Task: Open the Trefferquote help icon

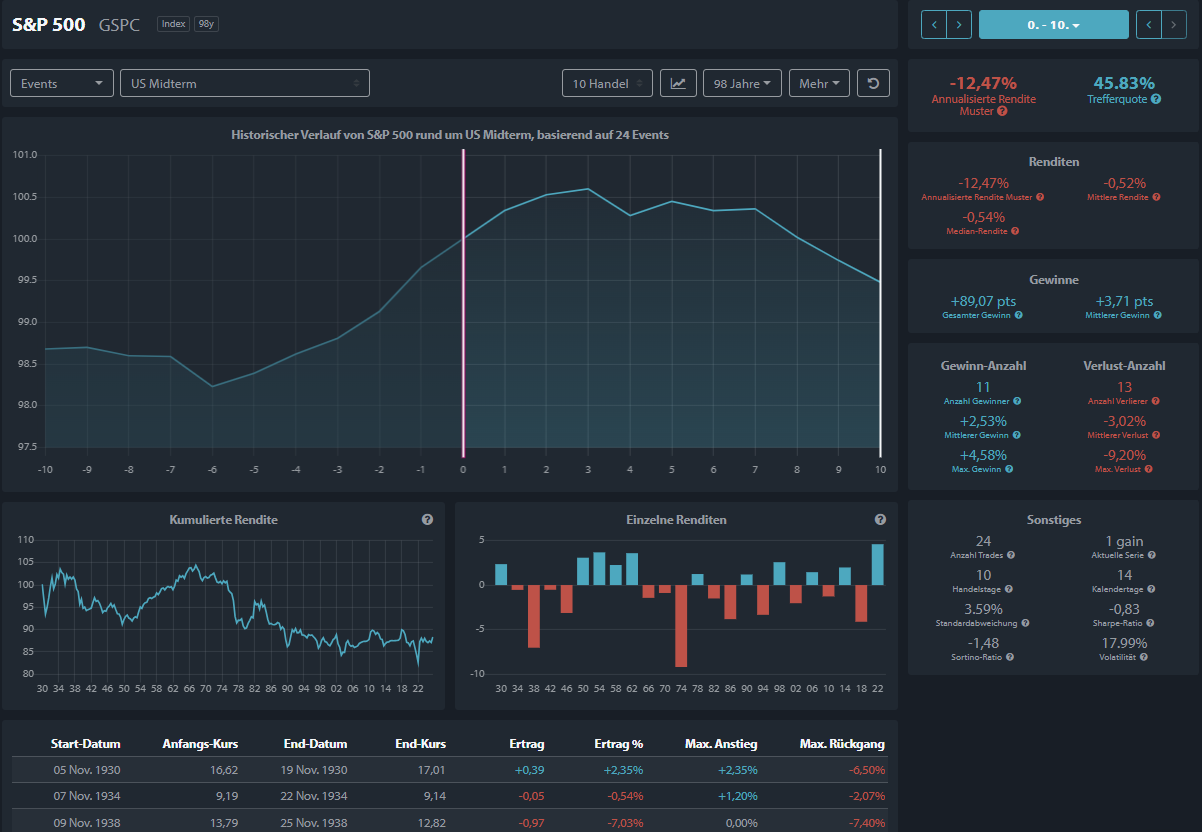Action: click(1156, 99)
